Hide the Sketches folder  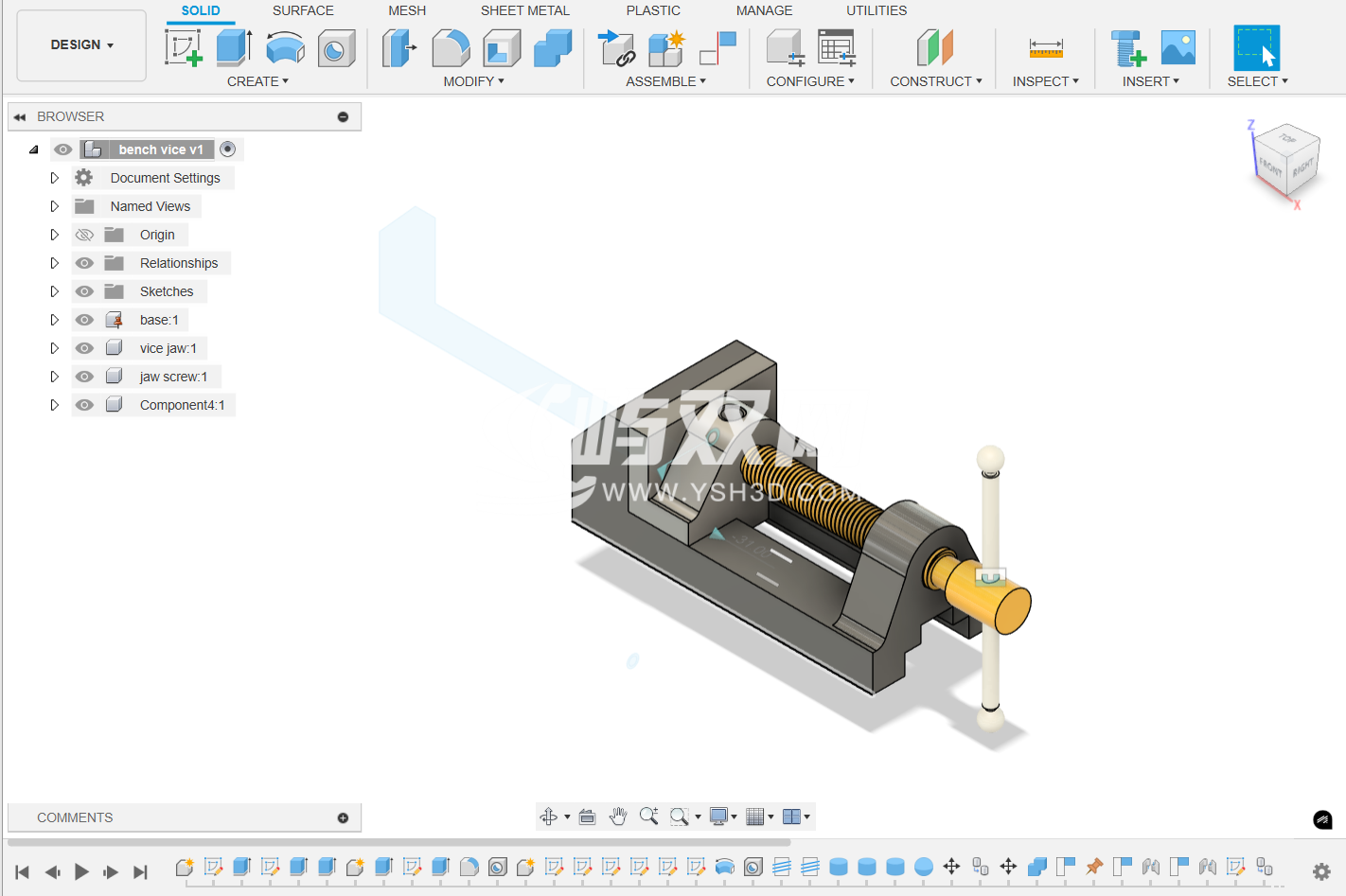[84, 291]
